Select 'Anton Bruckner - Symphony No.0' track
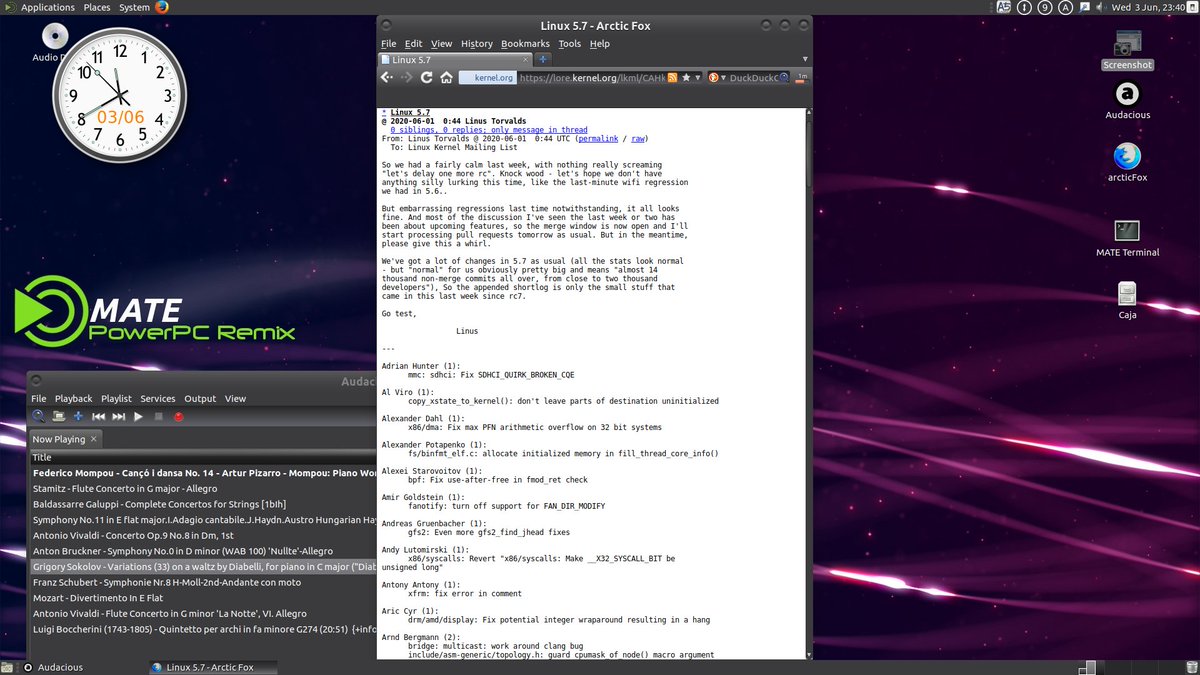 coord(203,551)
